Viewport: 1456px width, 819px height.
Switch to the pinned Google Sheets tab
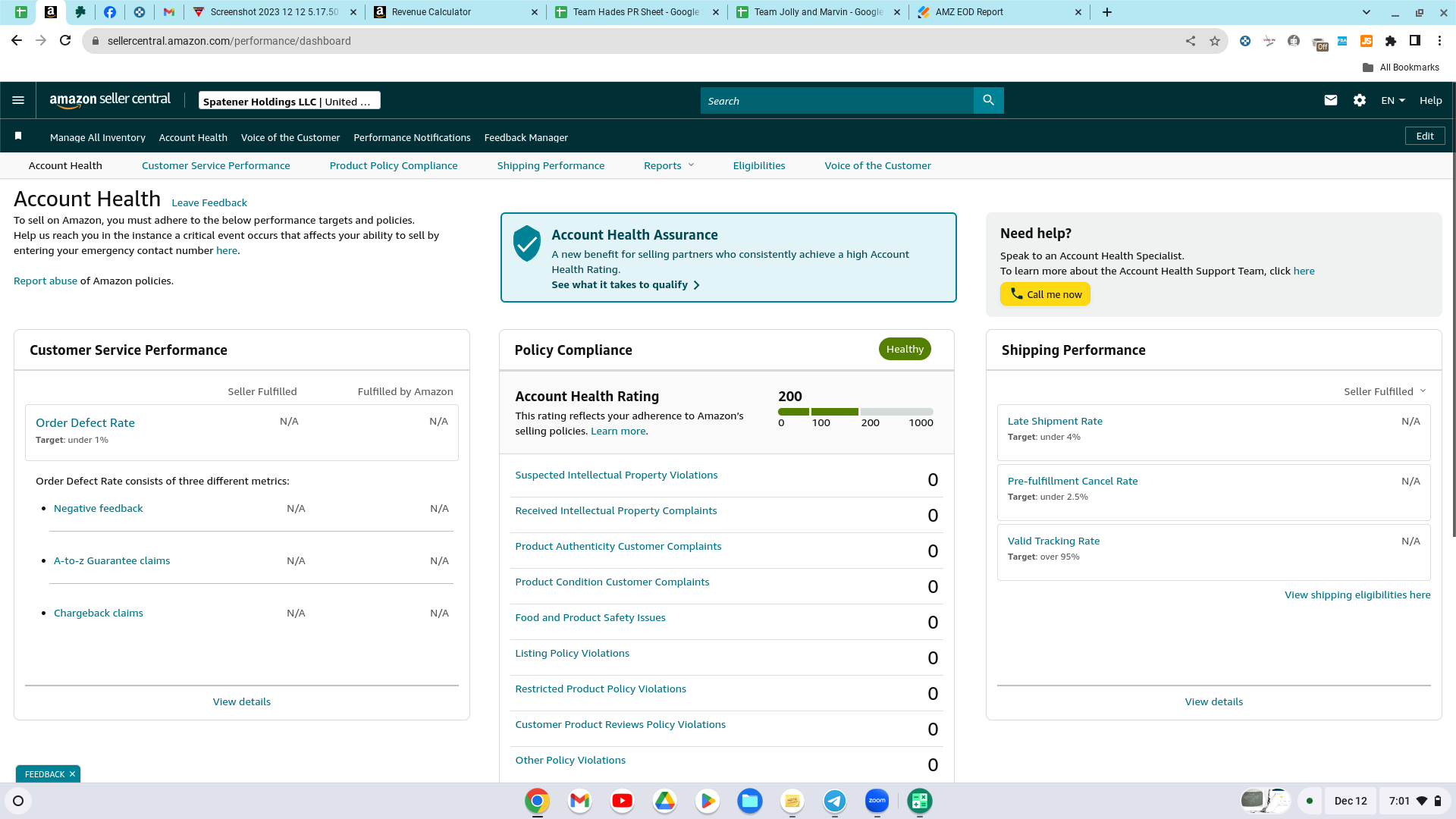click(21, 12)
